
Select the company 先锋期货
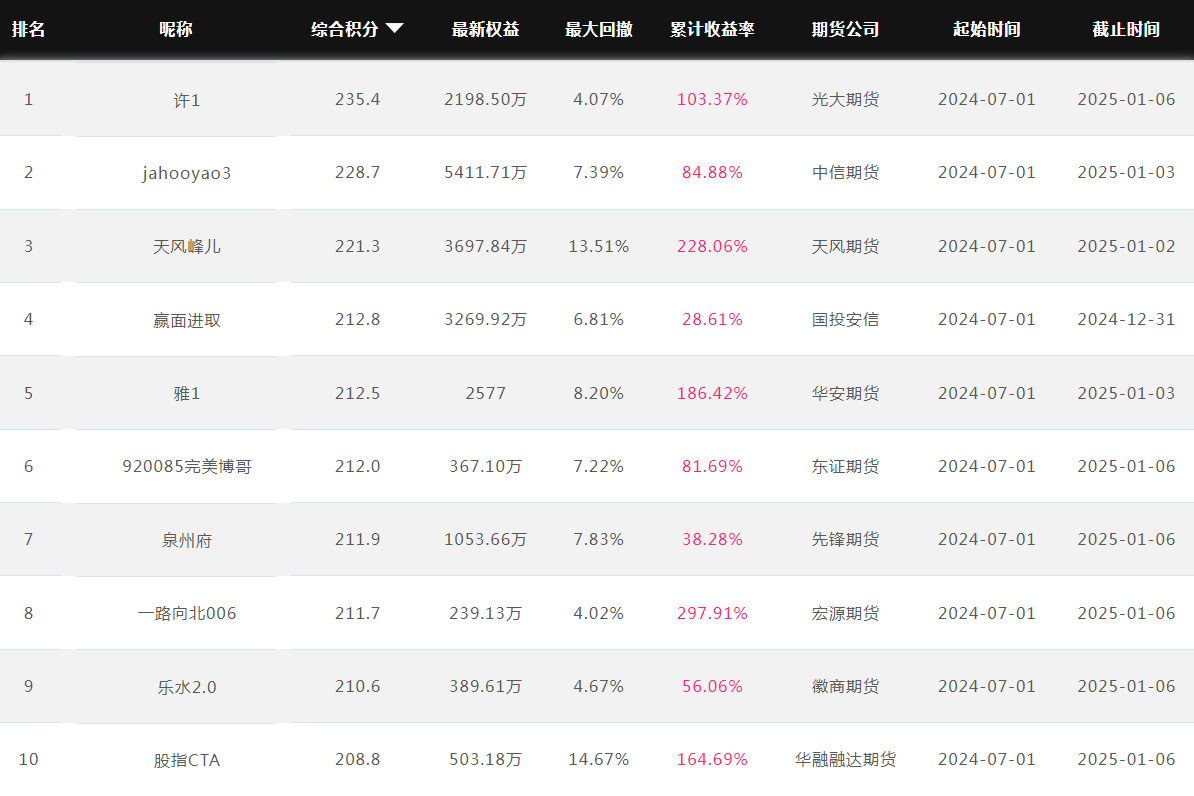(x=845, y=539)
